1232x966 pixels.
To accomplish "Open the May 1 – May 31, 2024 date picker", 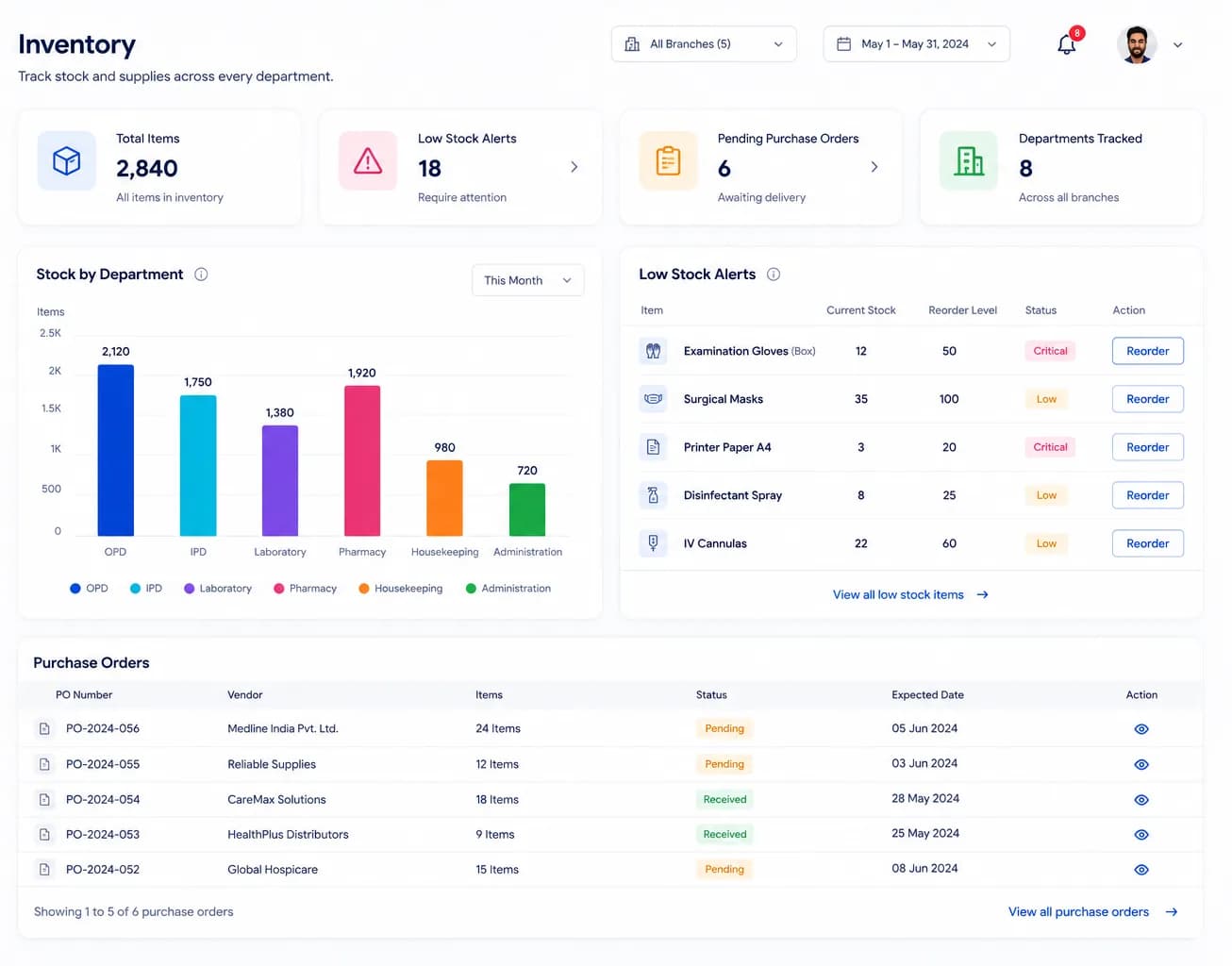I will tap(916, 44).
